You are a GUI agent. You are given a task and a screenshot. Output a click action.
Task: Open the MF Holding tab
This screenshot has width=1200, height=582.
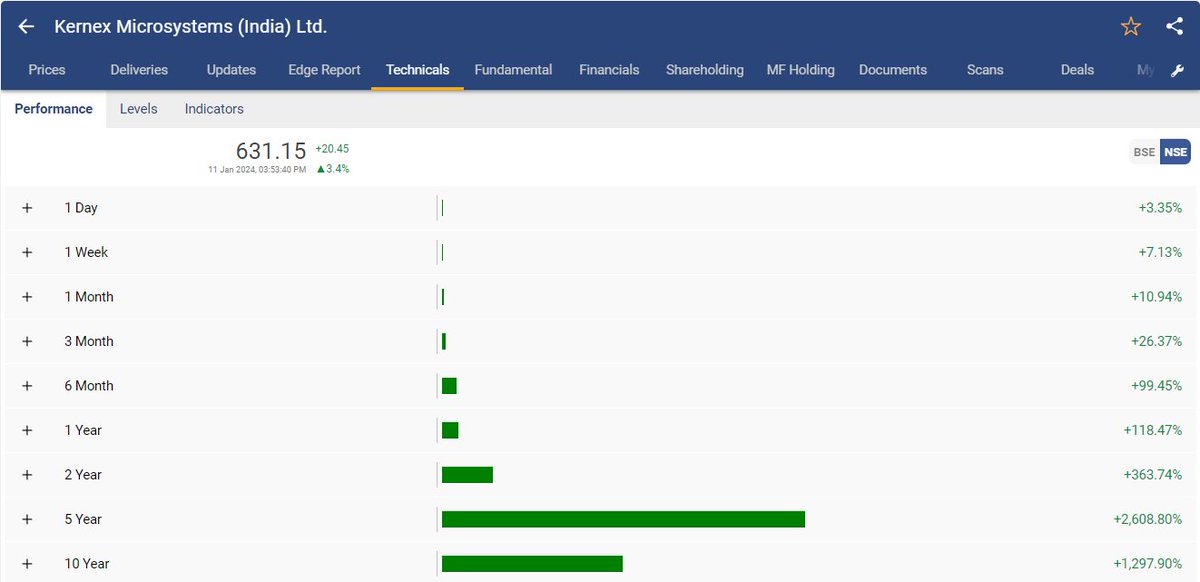[800, 70]
